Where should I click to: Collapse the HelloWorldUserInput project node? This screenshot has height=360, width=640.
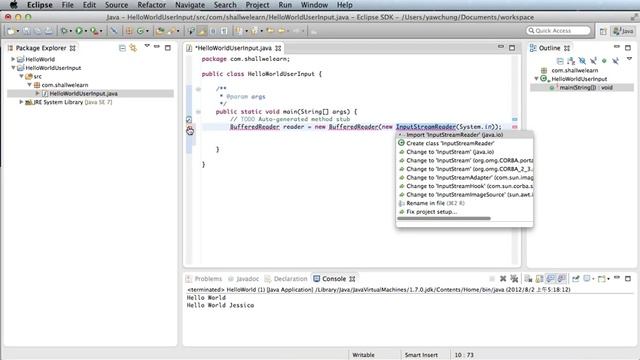pos(13,68)
